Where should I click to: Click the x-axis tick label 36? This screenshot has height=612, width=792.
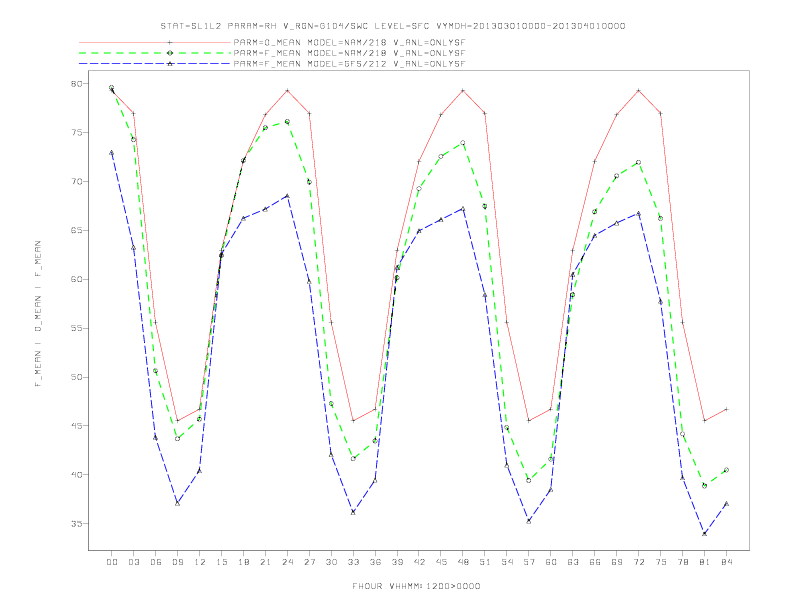click(x=375, y=562)
